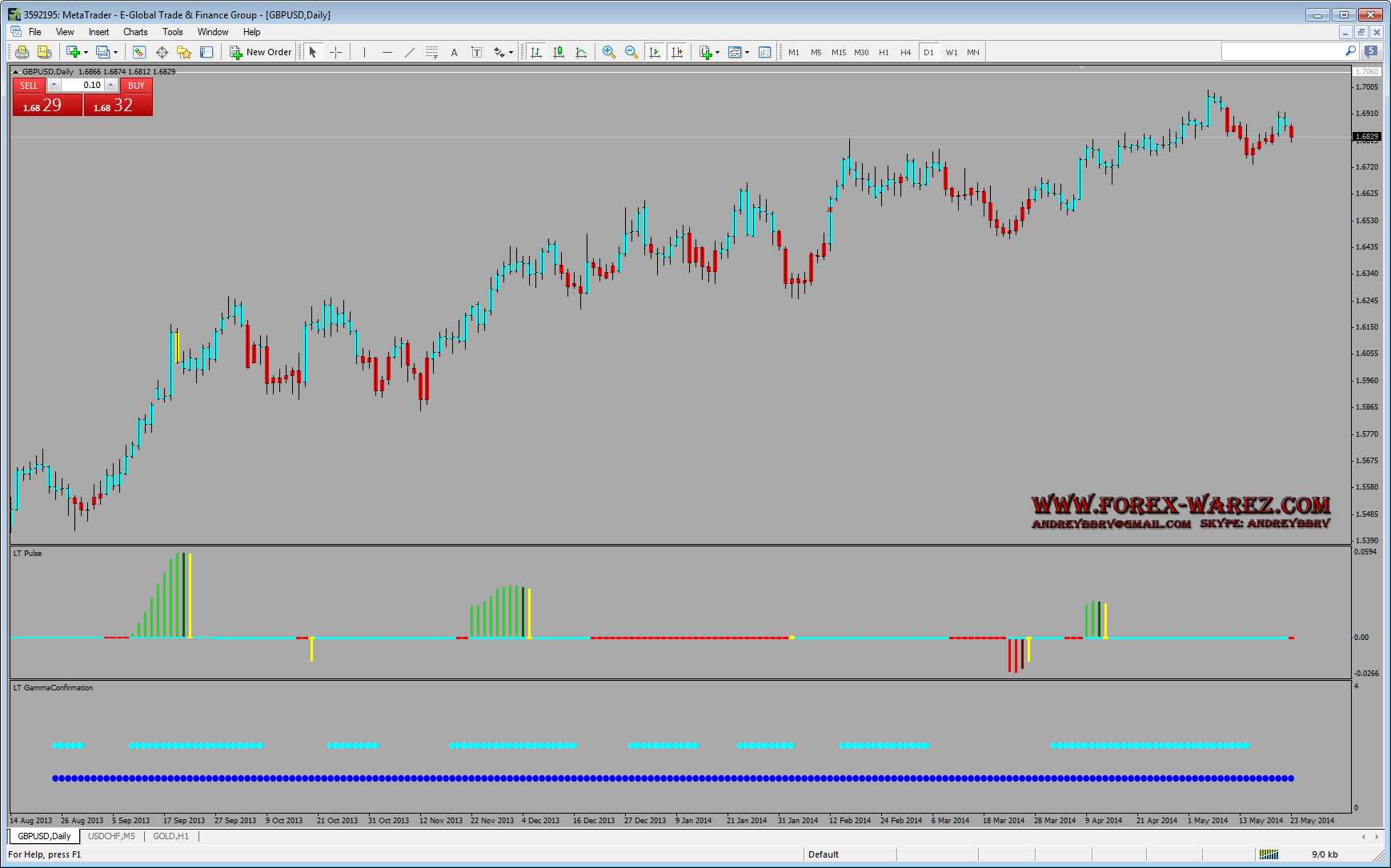Click the Zoom Out magnifier icon
This screenshot has width=1391, height=868.
tap(631, 52)
